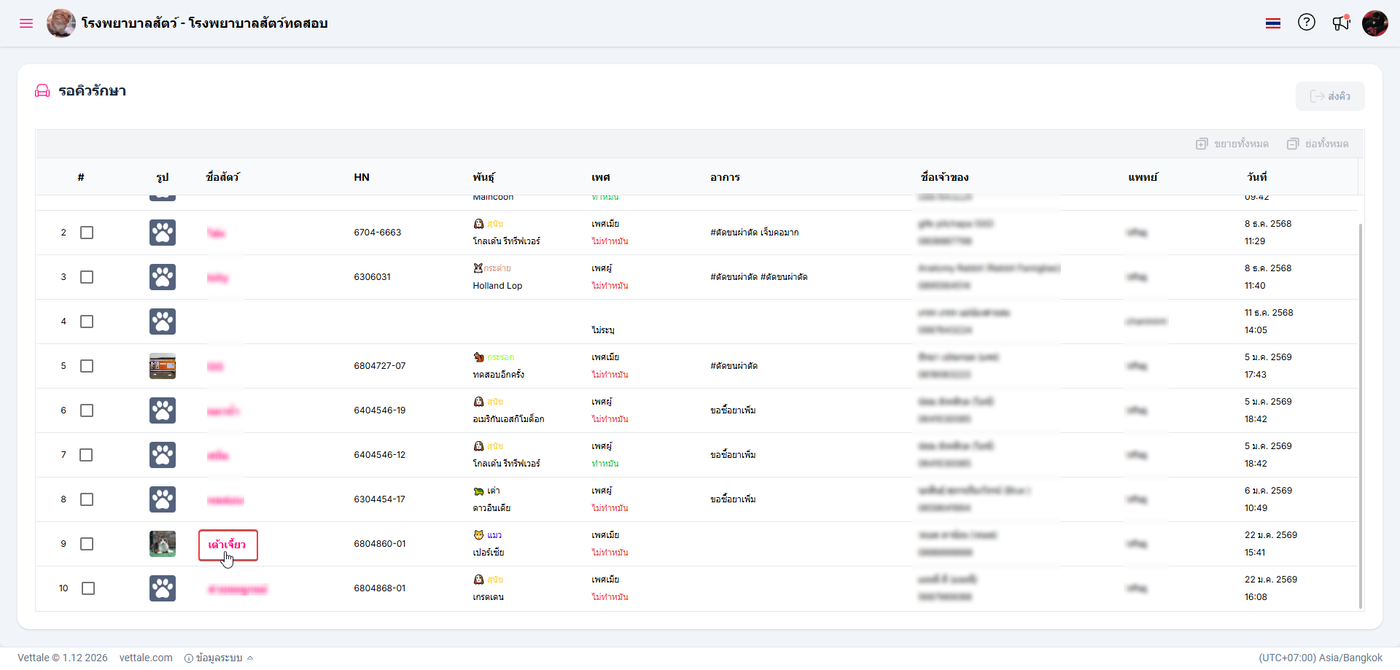The width and height of the screenshot is (1400, 670).
Task: Click paw placeholder image in row 4
Action: [x=162, y=321]
